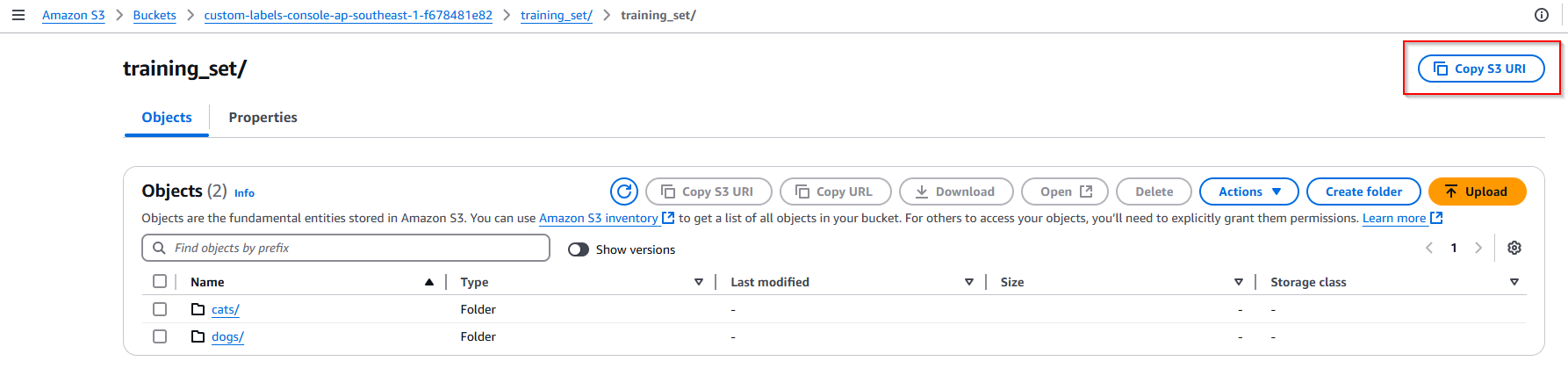Open table preferences gear icon

1514,248
